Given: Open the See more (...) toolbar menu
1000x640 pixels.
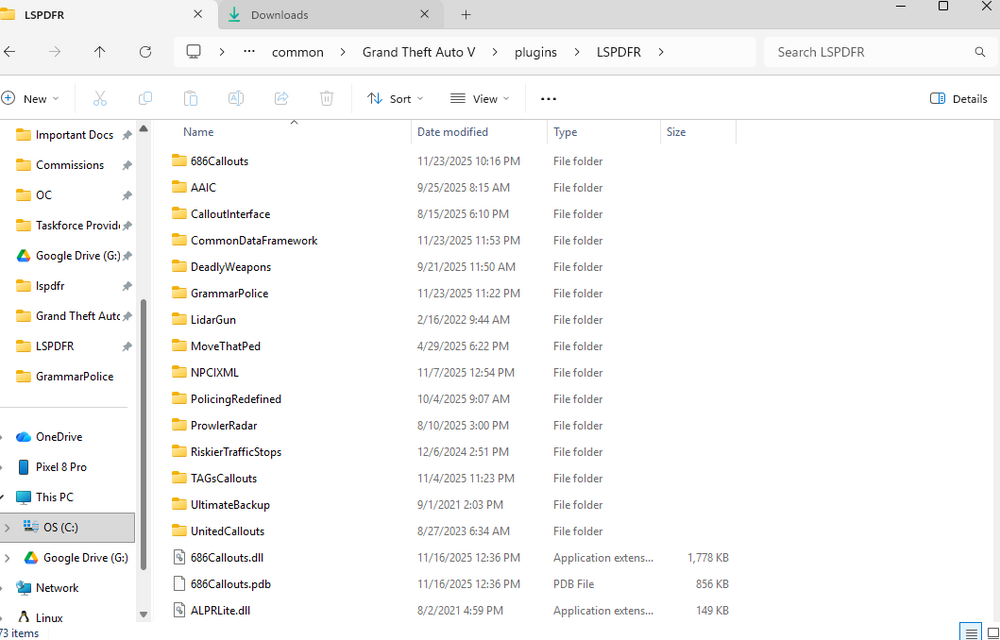Looking at the screenshot, I should point(548,98).
